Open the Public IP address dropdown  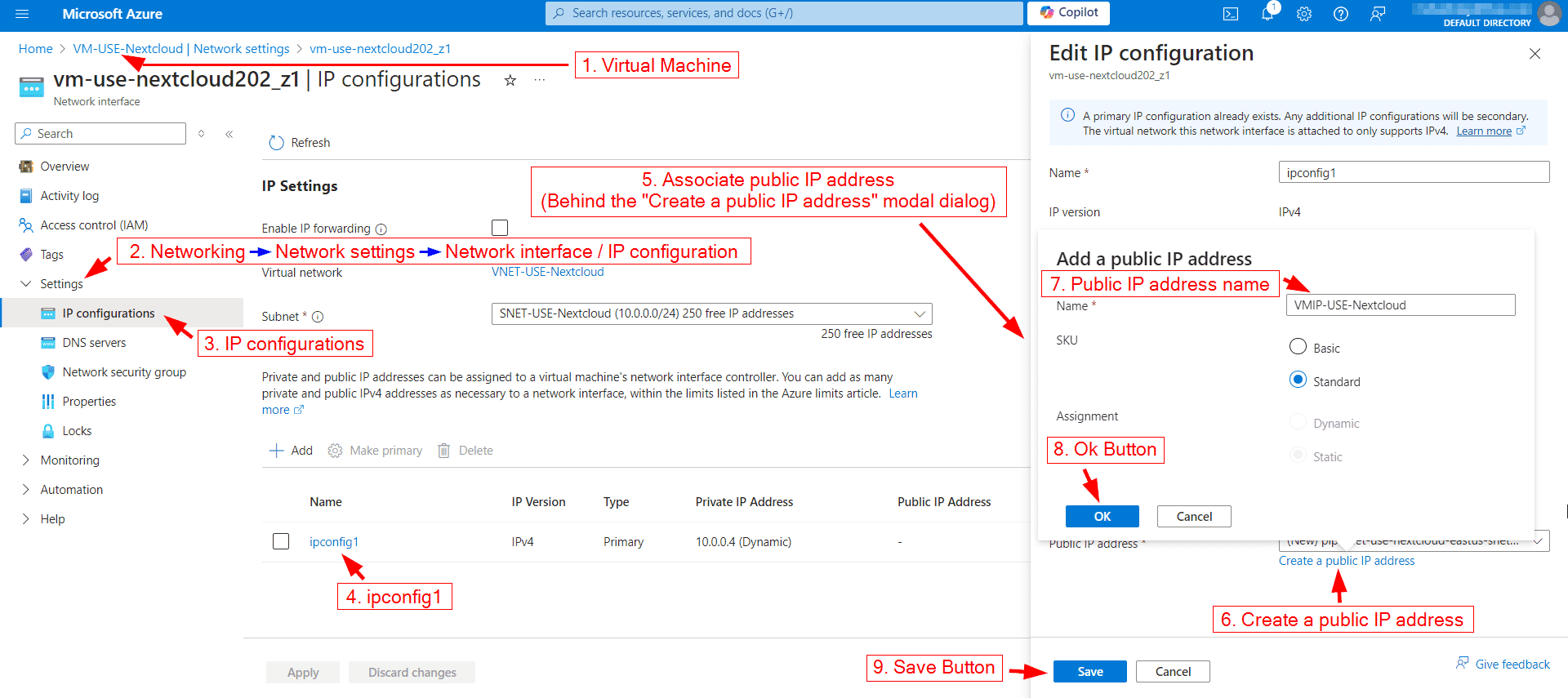[x=1414, y=542]
